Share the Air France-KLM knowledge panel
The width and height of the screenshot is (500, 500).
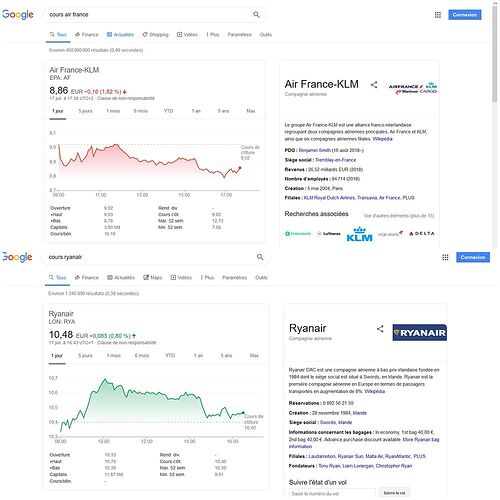click(x=374, y=85)
